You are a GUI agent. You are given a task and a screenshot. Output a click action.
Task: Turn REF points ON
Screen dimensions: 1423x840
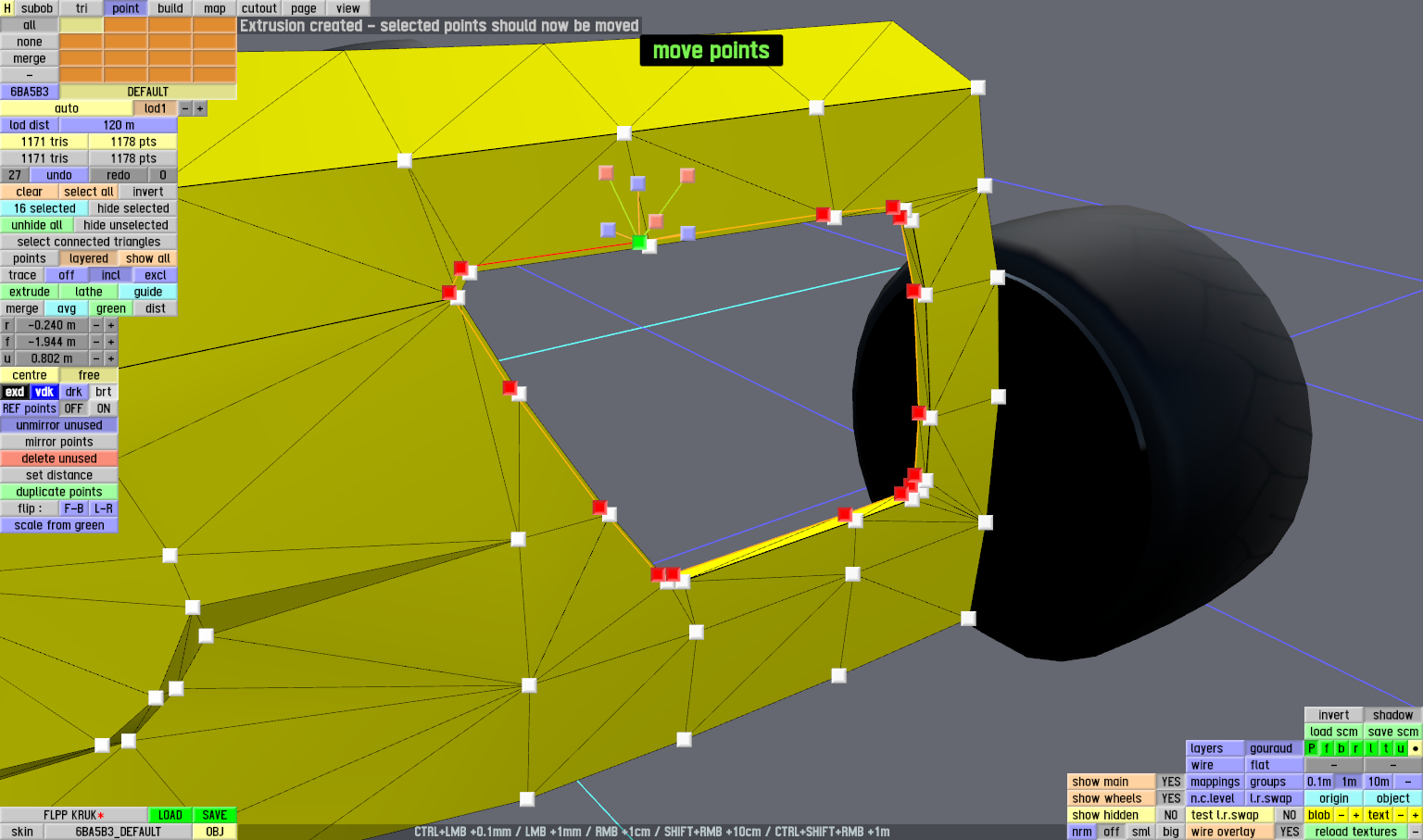tap(104, 408)
